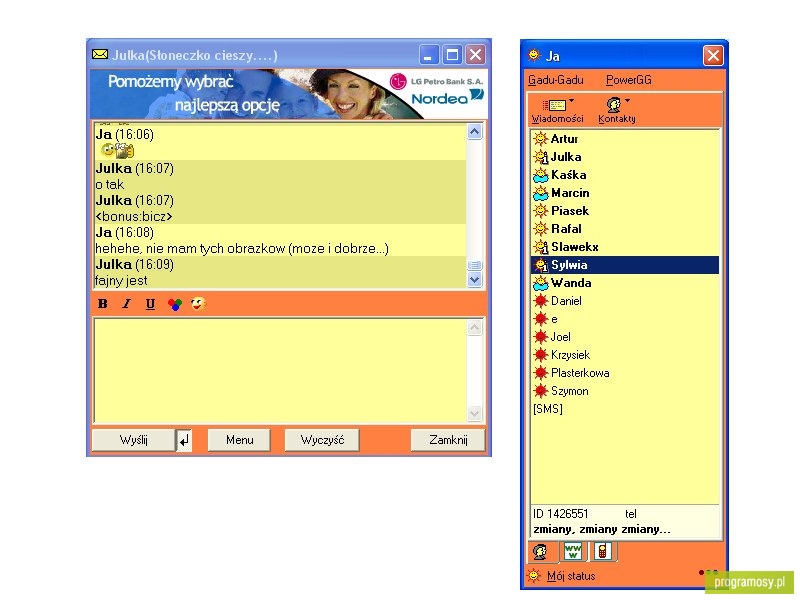
Task: Click the status description zmiany, zmiany zmiany...
Action: click(x=602, y=529)
